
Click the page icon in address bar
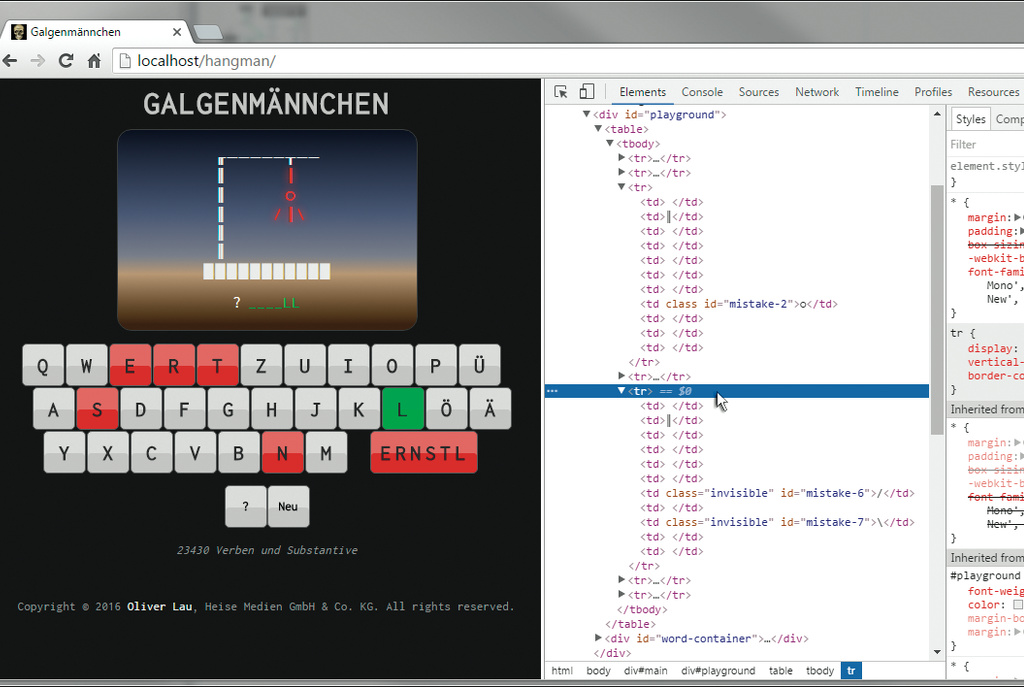click(x=124, y=61)
